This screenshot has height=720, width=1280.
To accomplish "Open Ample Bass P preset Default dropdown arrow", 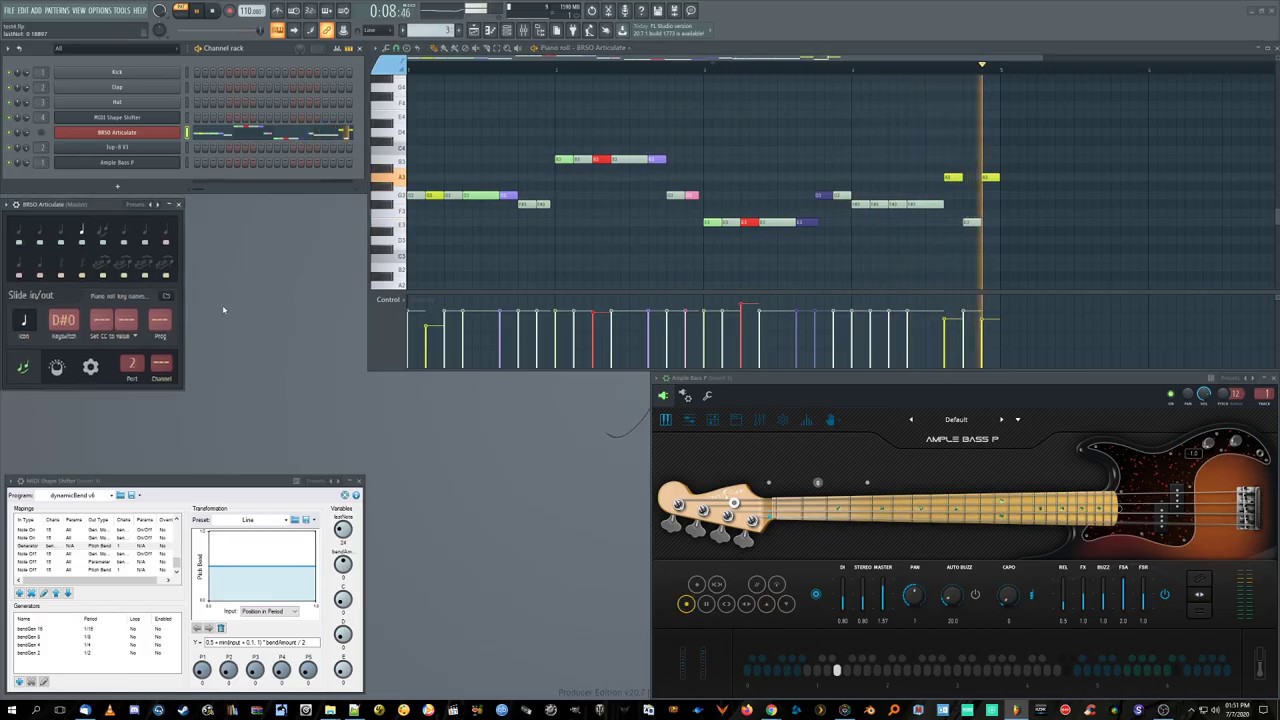I will 1018,420.
